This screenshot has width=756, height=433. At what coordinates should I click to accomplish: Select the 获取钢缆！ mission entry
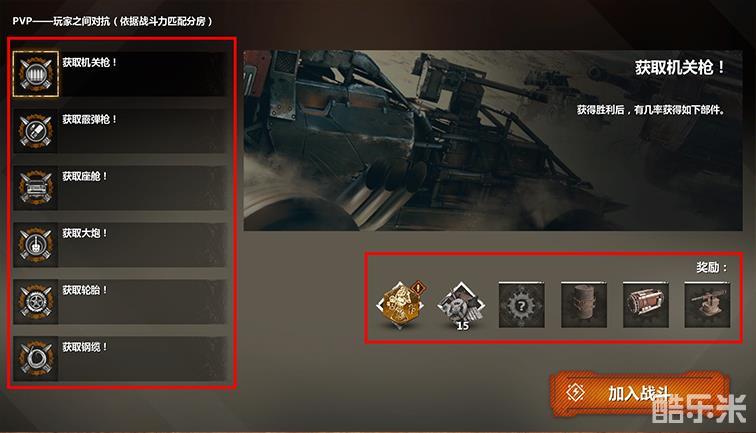(x=120, y=358)
